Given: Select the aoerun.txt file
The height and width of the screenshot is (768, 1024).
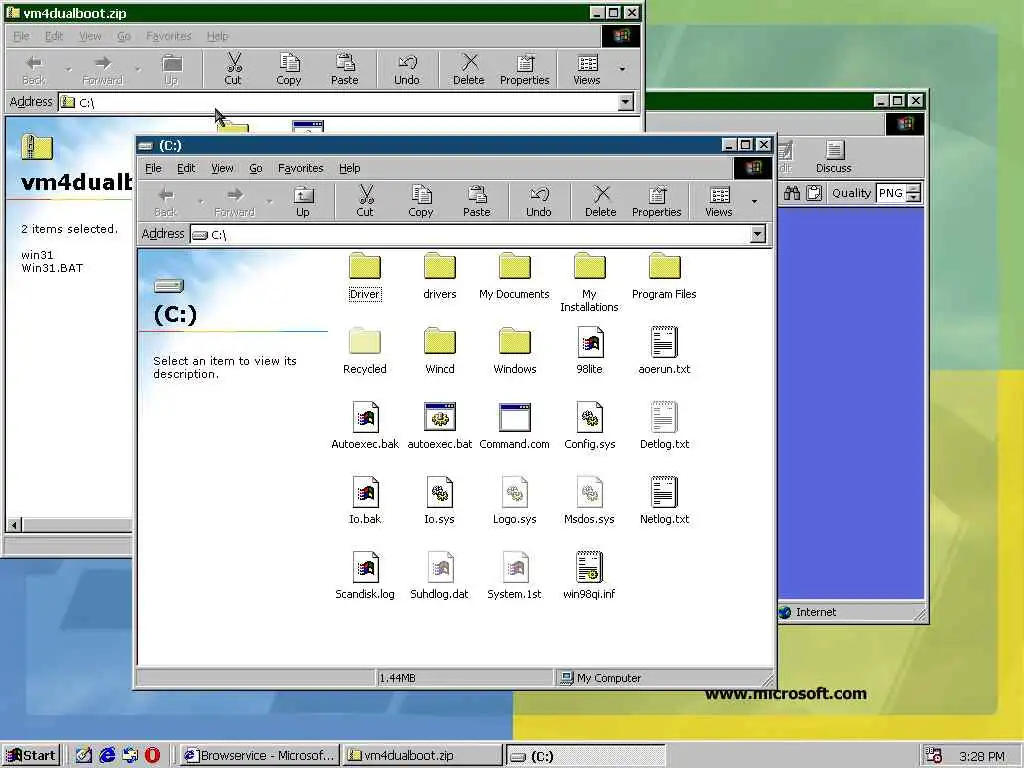Looking at the screenshot, I should [x=664, y=351].
